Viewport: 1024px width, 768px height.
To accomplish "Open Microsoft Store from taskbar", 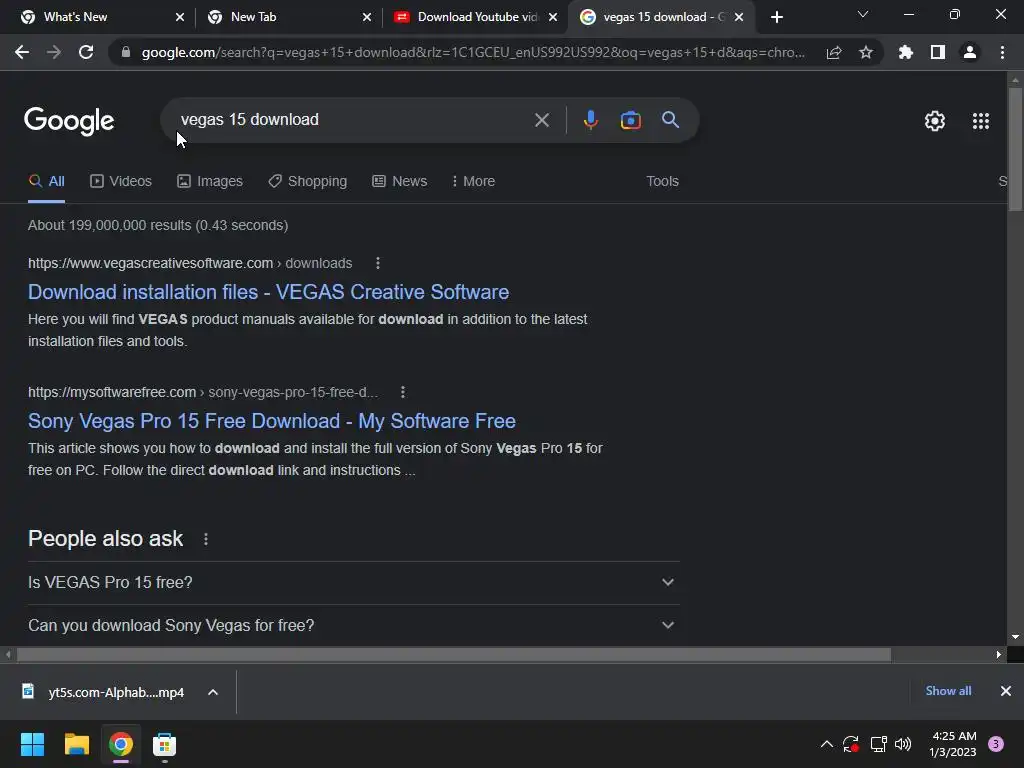I will (164, 744).
